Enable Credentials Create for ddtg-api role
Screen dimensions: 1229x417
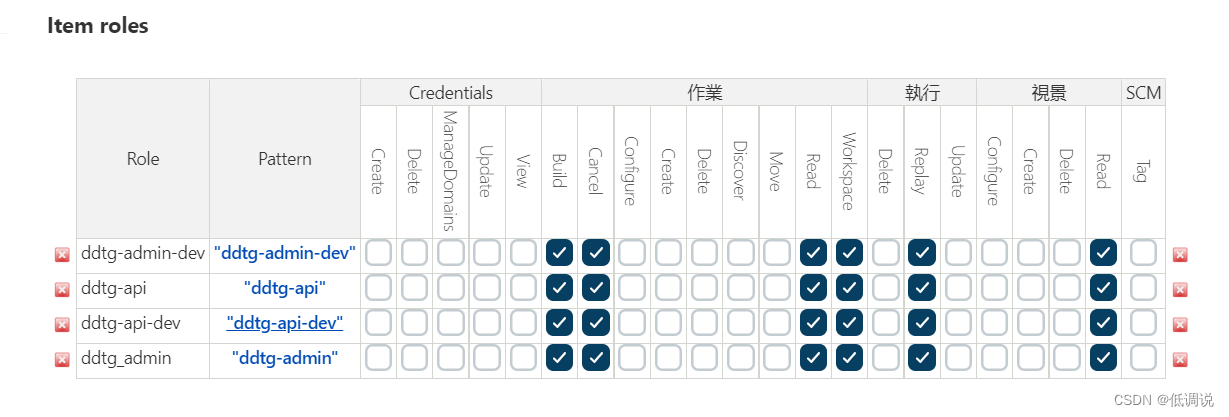(x=378, y=289)
